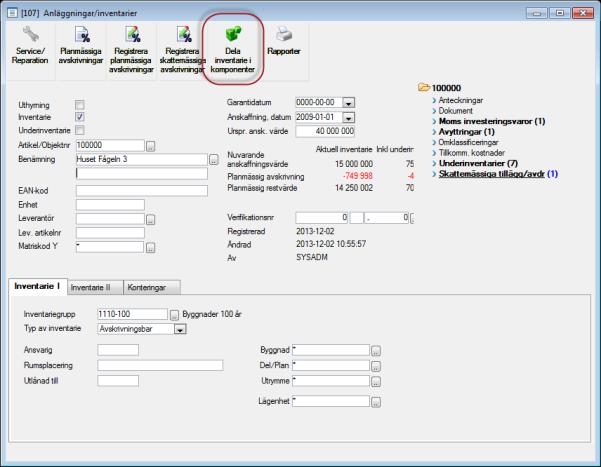Screen dimensions: 601x467
Task: Click the Inventariegrupp field 1110-100
Action: pos(133,314)
